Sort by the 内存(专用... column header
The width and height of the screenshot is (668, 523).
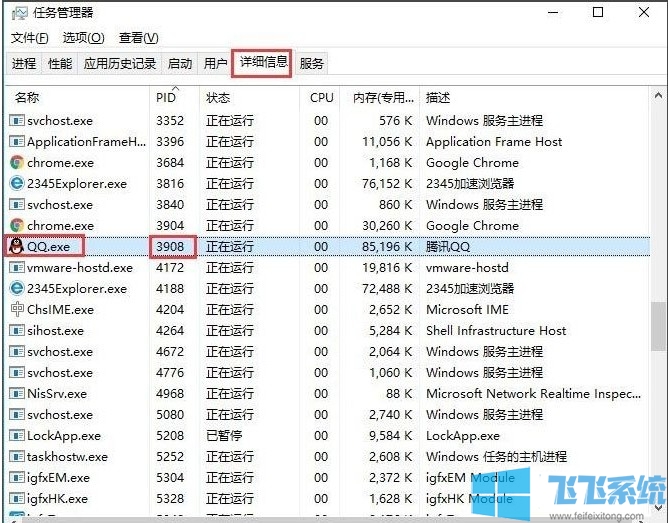pyautogui.click(x=380, y=98)
